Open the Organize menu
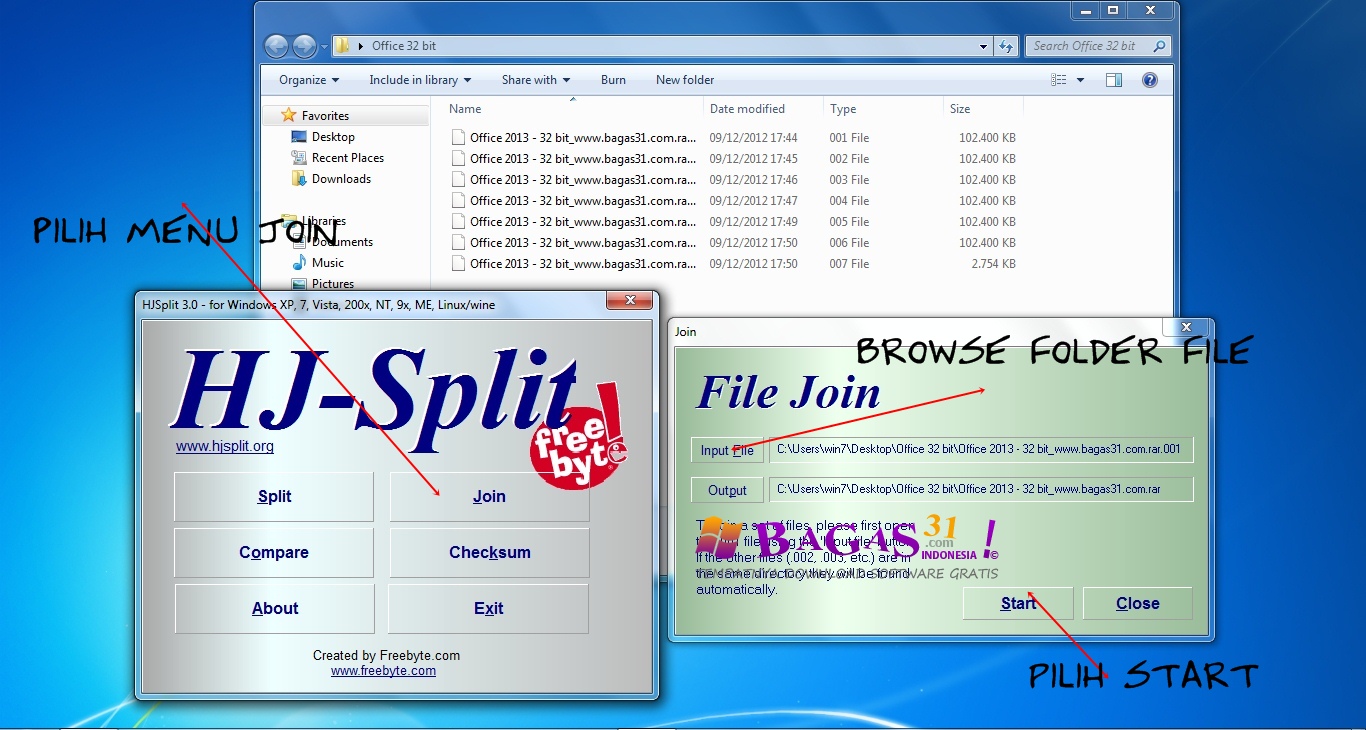This screenshot has height=730, width=1366. click(x=309, y=80)
